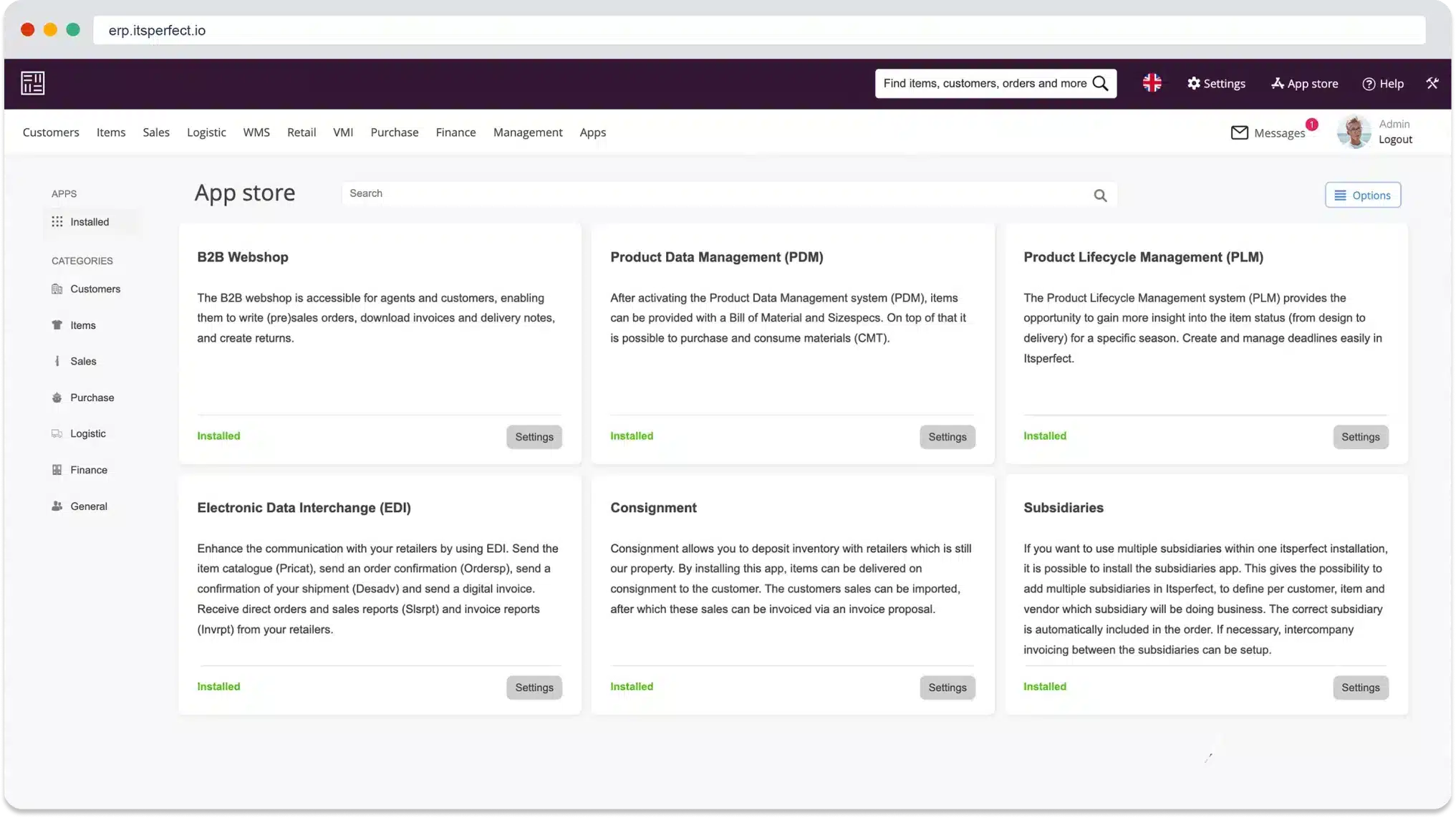
Task: Click the Find items, customers, orders field
Action: (x=995, y=84)
